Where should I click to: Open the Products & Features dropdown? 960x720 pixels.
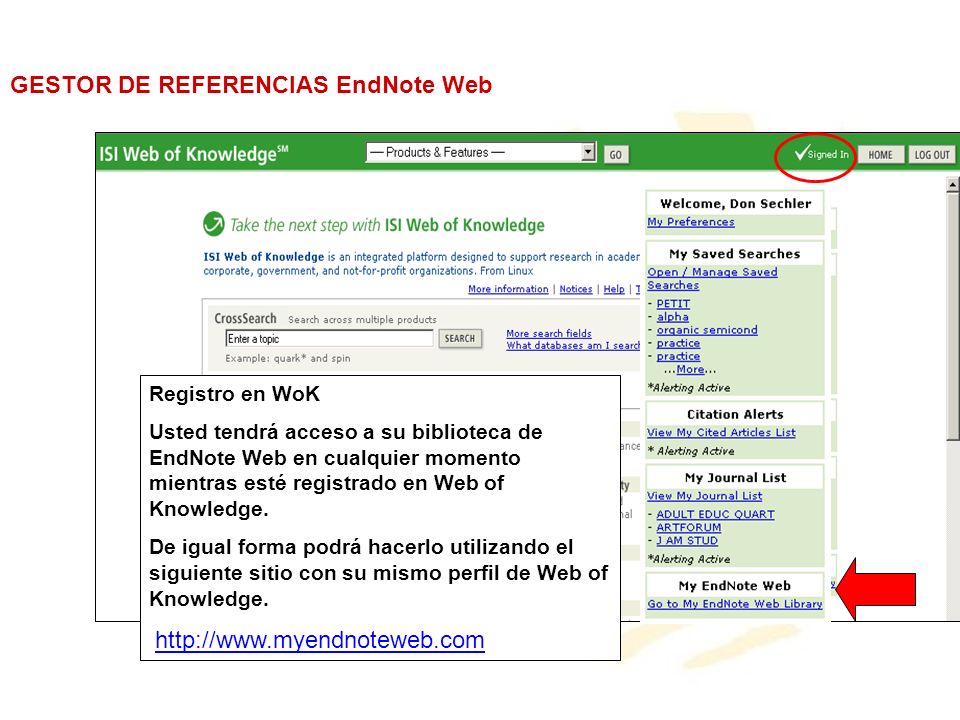point(481,152)
